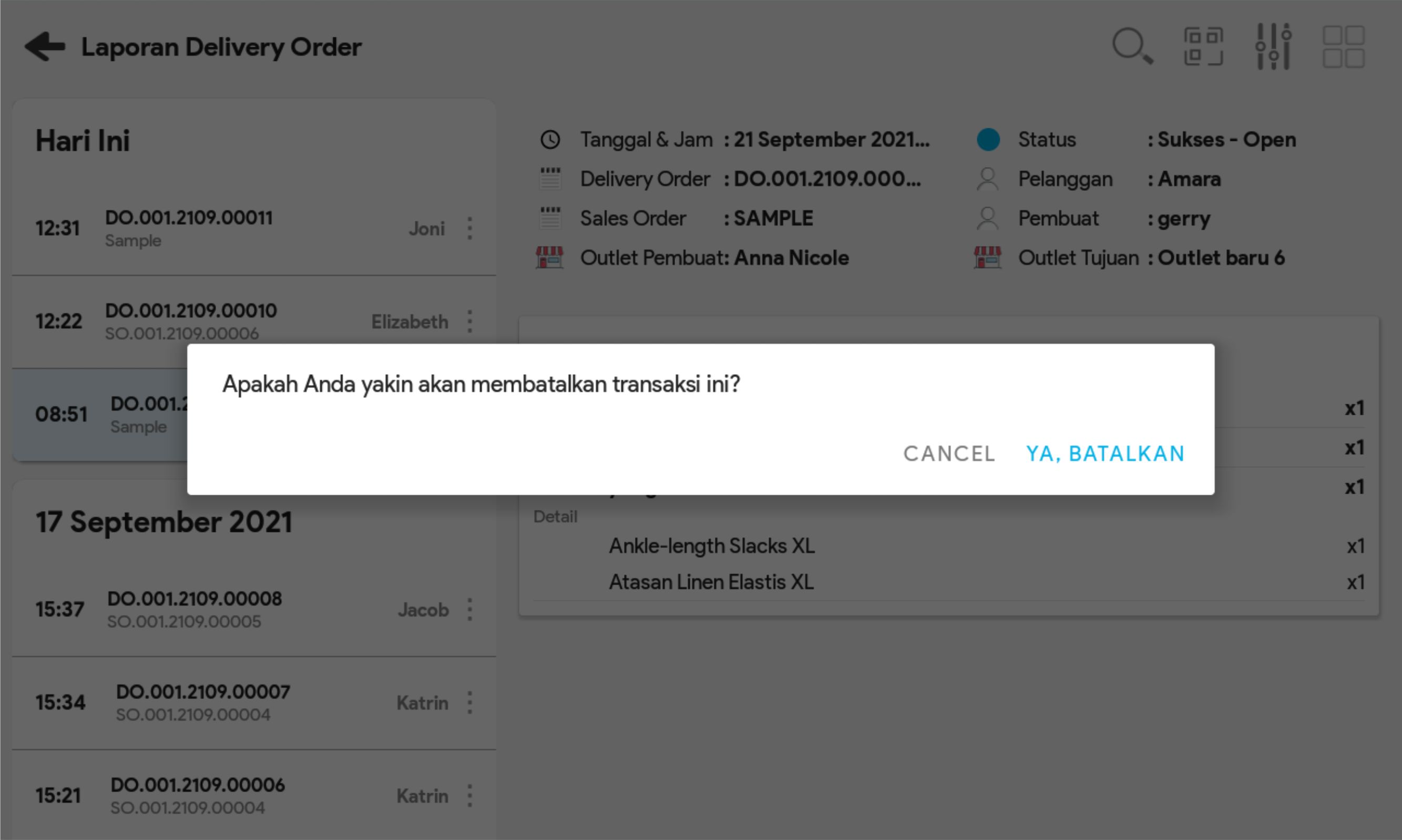Click the back arrow icon
Image resolution: width=1402 pixels, height=840 pixels.
point(45,46)
